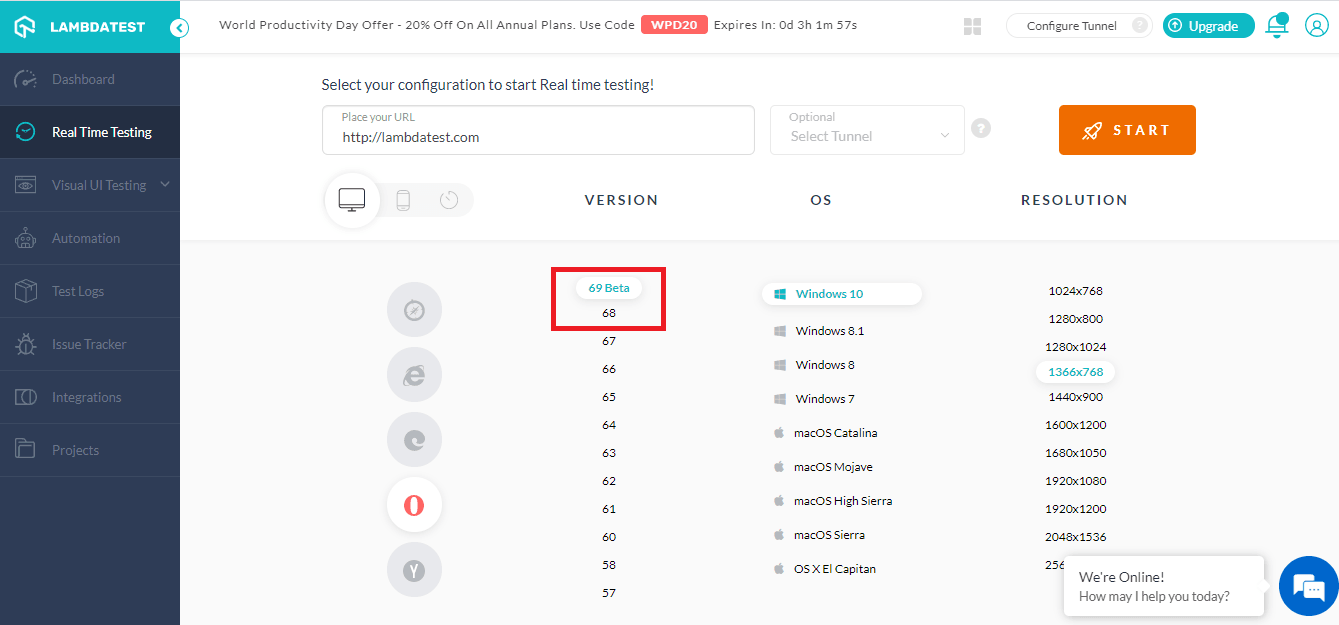The image size is (1339, 625).
Task: Select the Edge browser icon
Action: (x=414, y=439)
